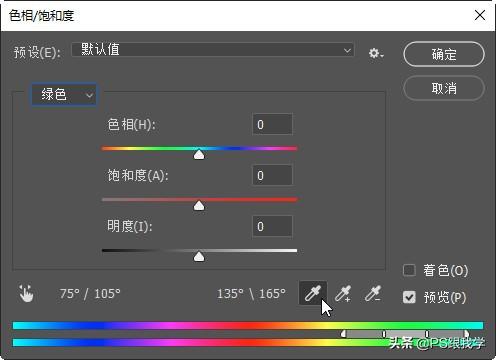Click the 明度 lightness slider handle
The width and height of the screenshot is (496, 360).
[199, 256]
